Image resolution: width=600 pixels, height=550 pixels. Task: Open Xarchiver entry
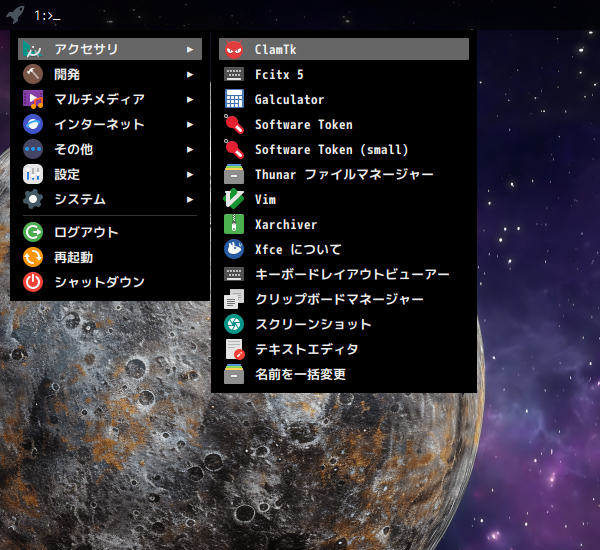click(x=344, y=224)
